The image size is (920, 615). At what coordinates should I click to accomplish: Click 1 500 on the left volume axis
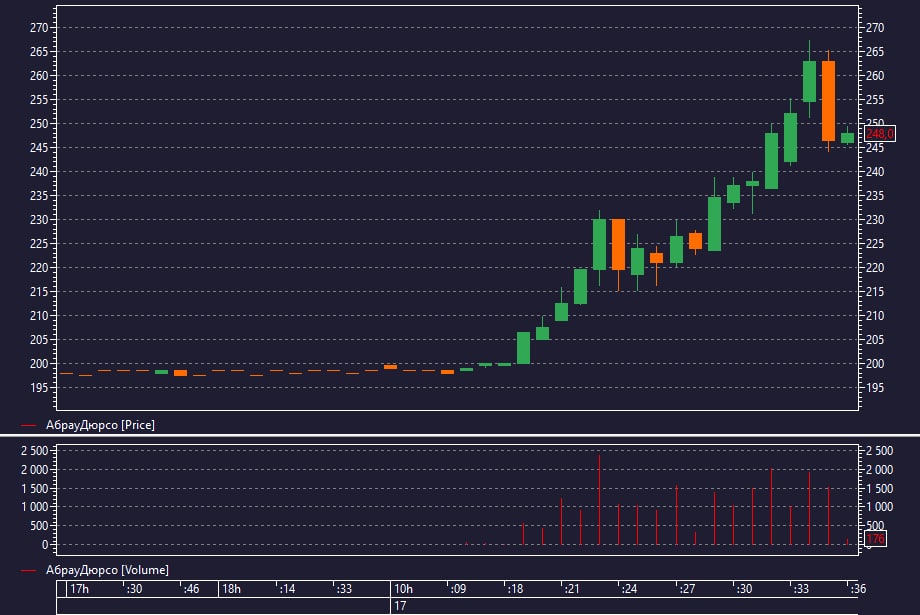[x=35, y=488]
